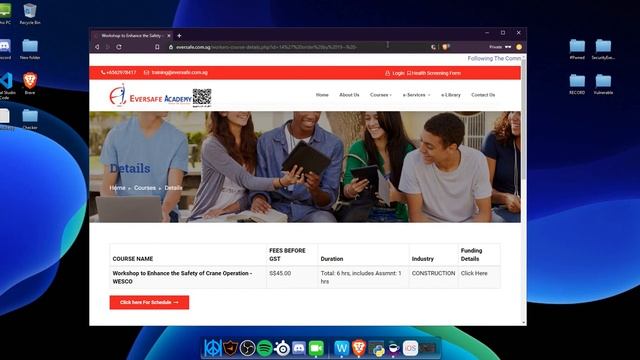Click the QR code beside the logo

(x=202, y=97)
